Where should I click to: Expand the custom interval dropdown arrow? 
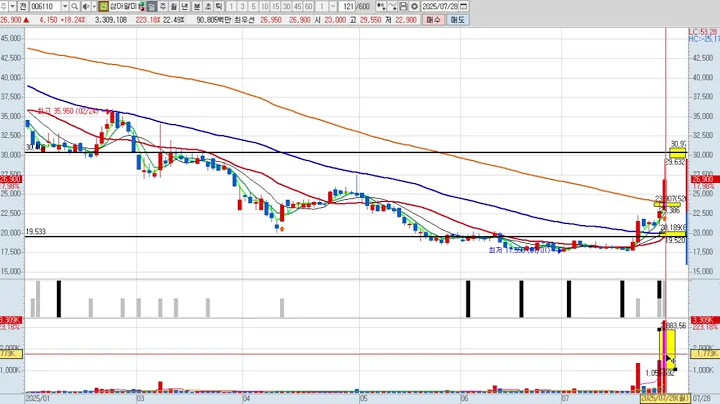point(333,6)
